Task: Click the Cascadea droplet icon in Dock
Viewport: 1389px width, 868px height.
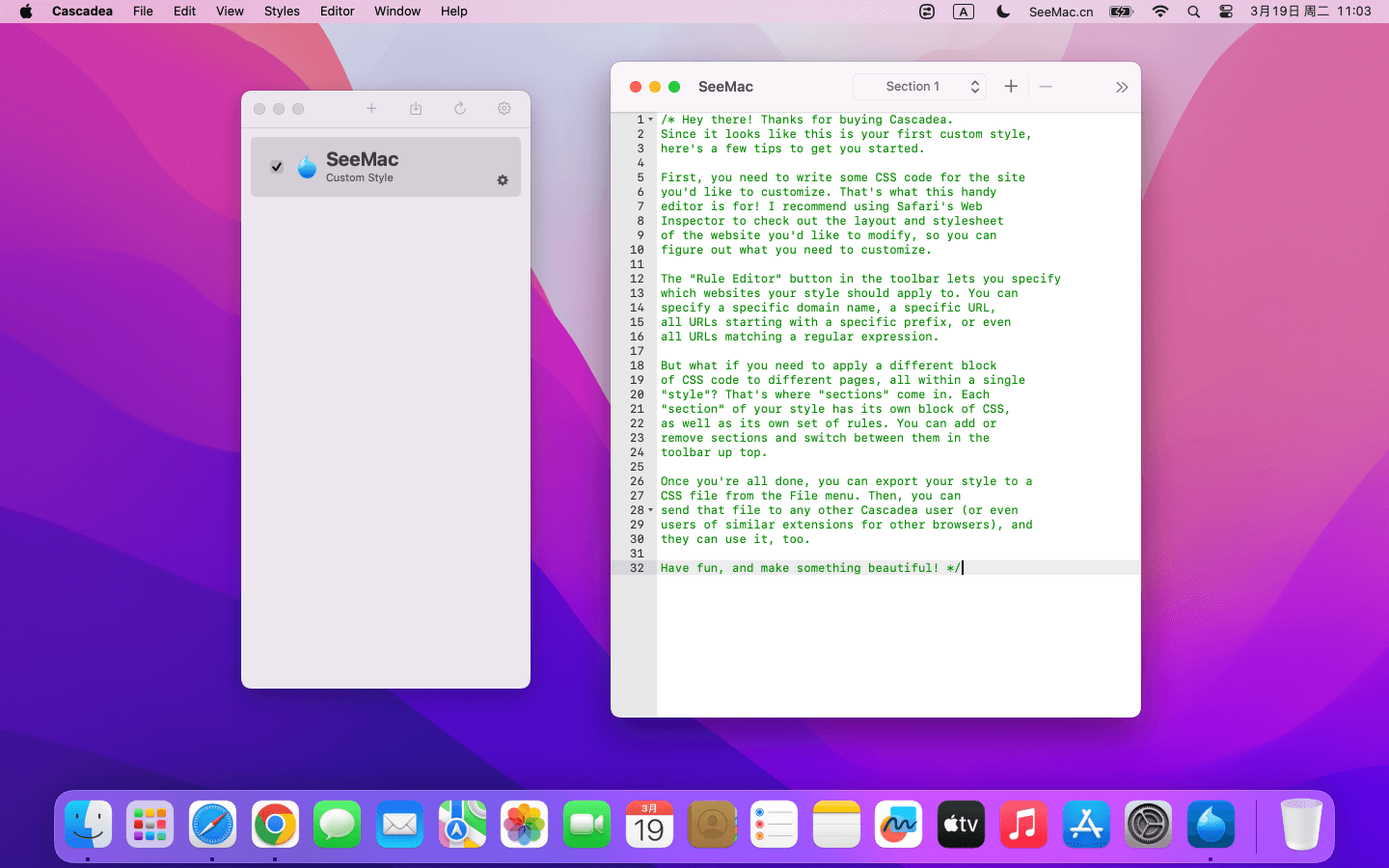Action: pyautogui.click(x=1211, y=825)
